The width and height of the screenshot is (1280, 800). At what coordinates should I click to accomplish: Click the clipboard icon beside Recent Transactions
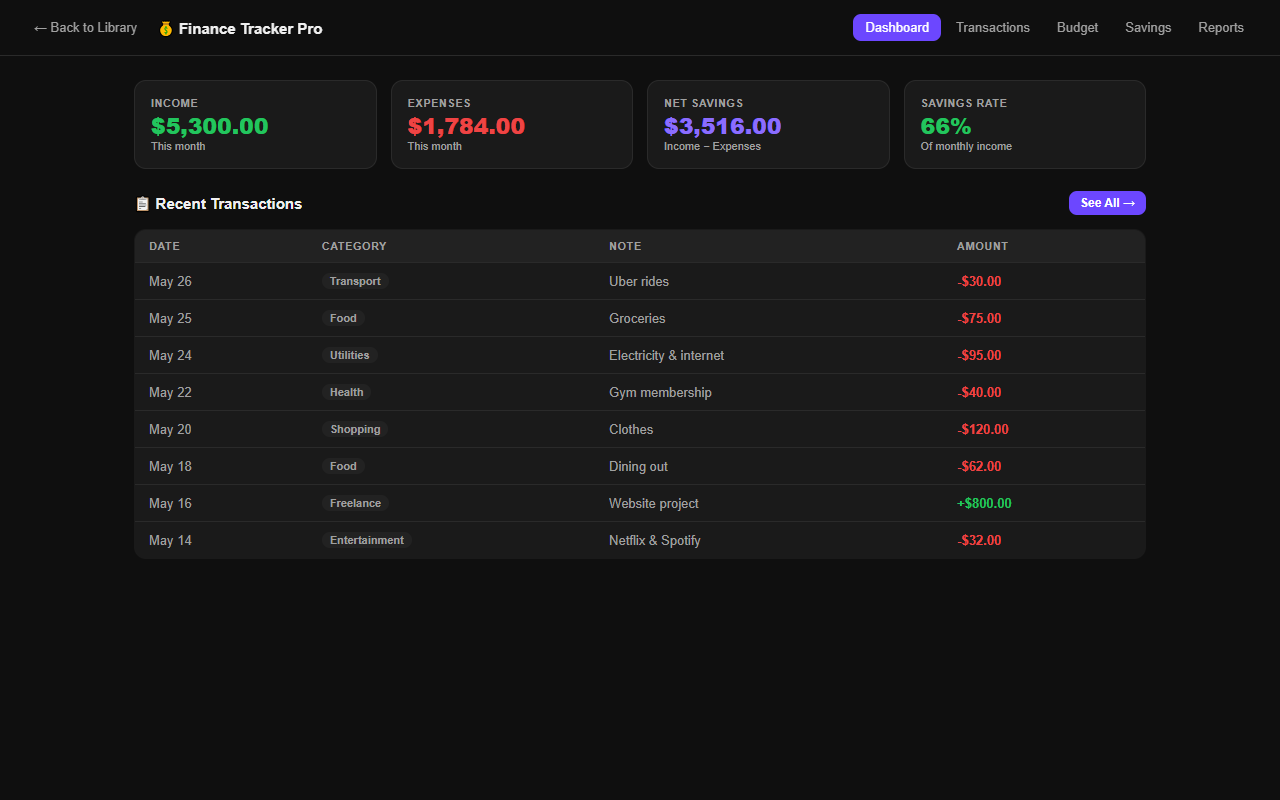click(142, 204)
